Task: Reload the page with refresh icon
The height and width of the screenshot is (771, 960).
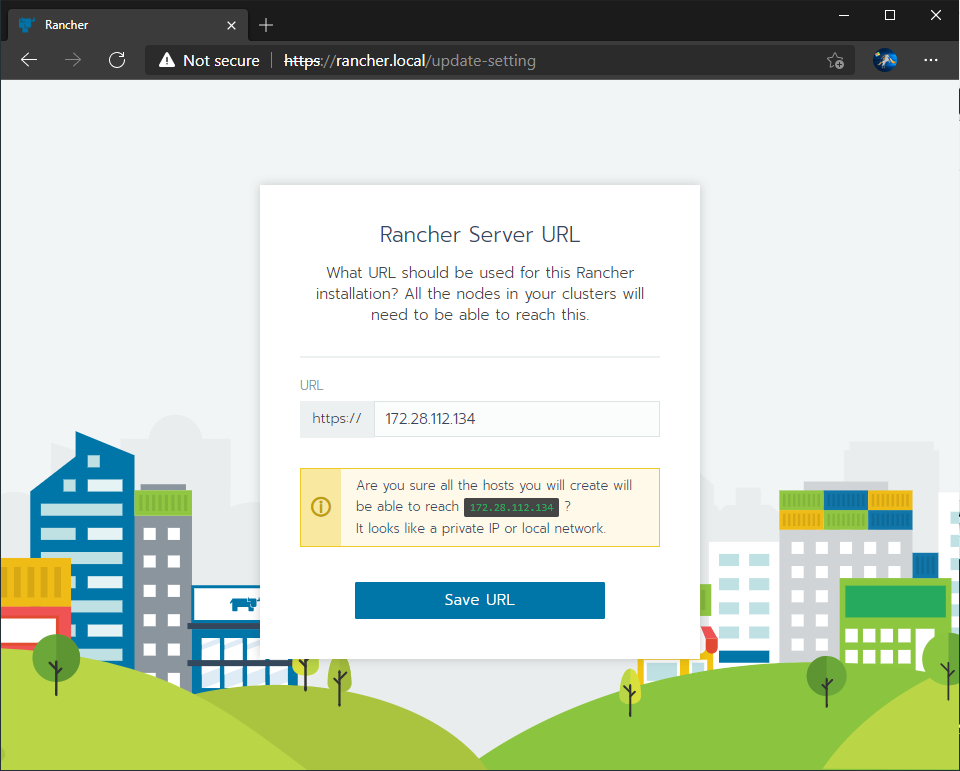Action: coord(117,60)
